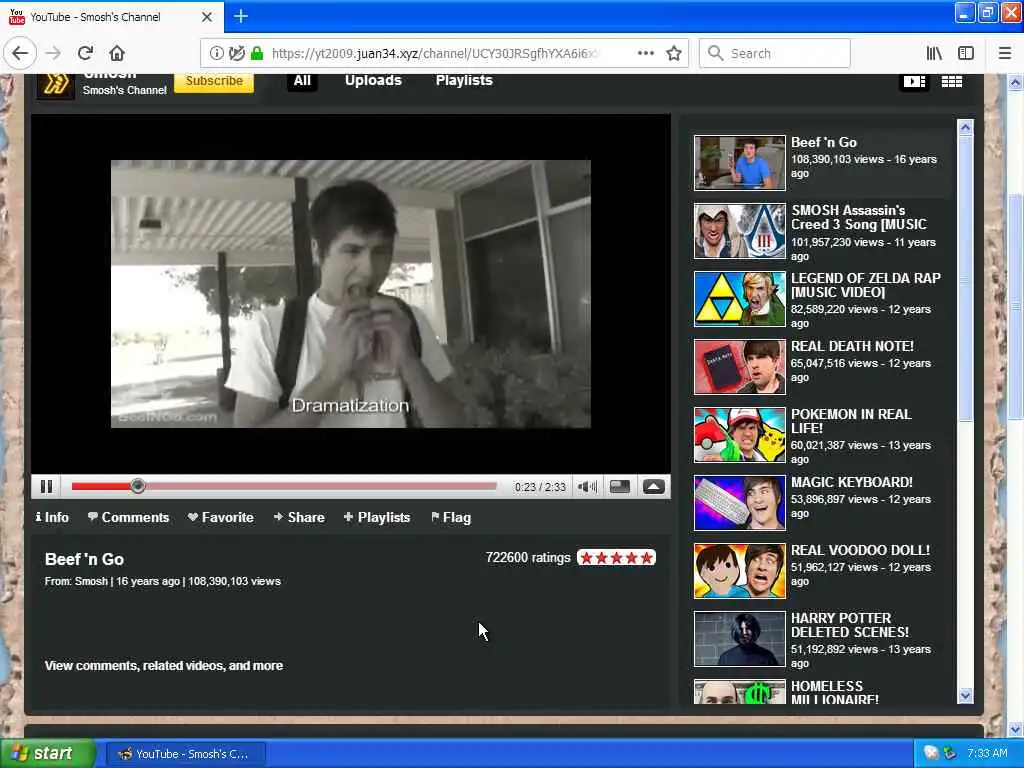
Task: Click the browser Search box
Action: [x=775, y=53]
